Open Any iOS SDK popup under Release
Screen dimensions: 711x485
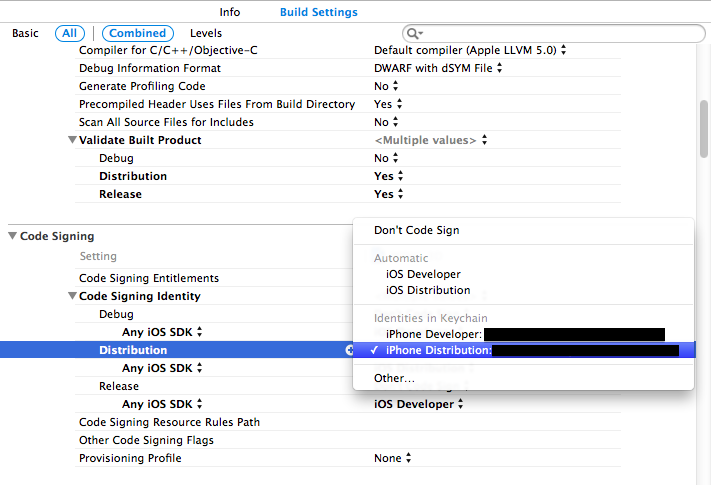click(x=162, y=404)
